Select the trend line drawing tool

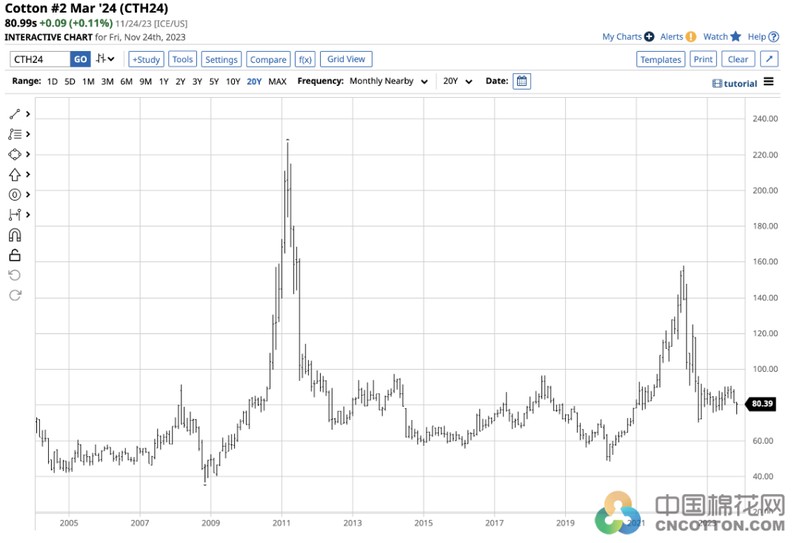(x=15, y=114)
